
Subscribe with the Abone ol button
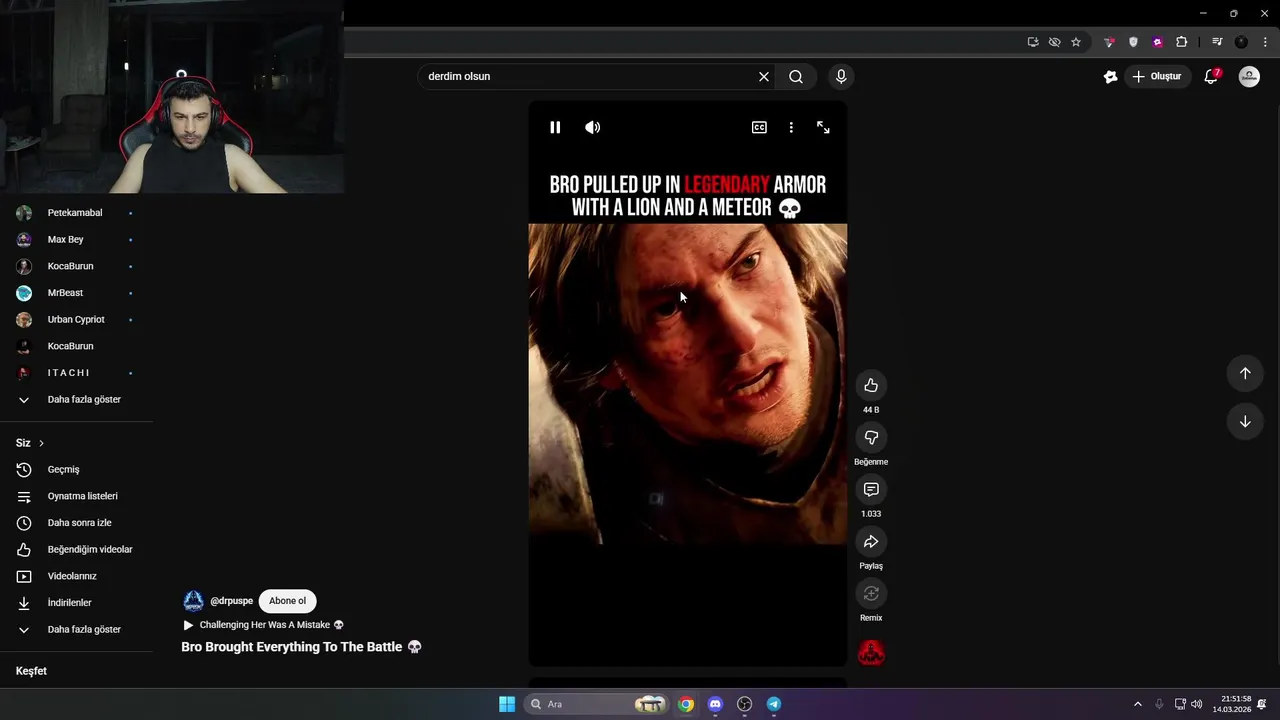[x=287, y=601]
